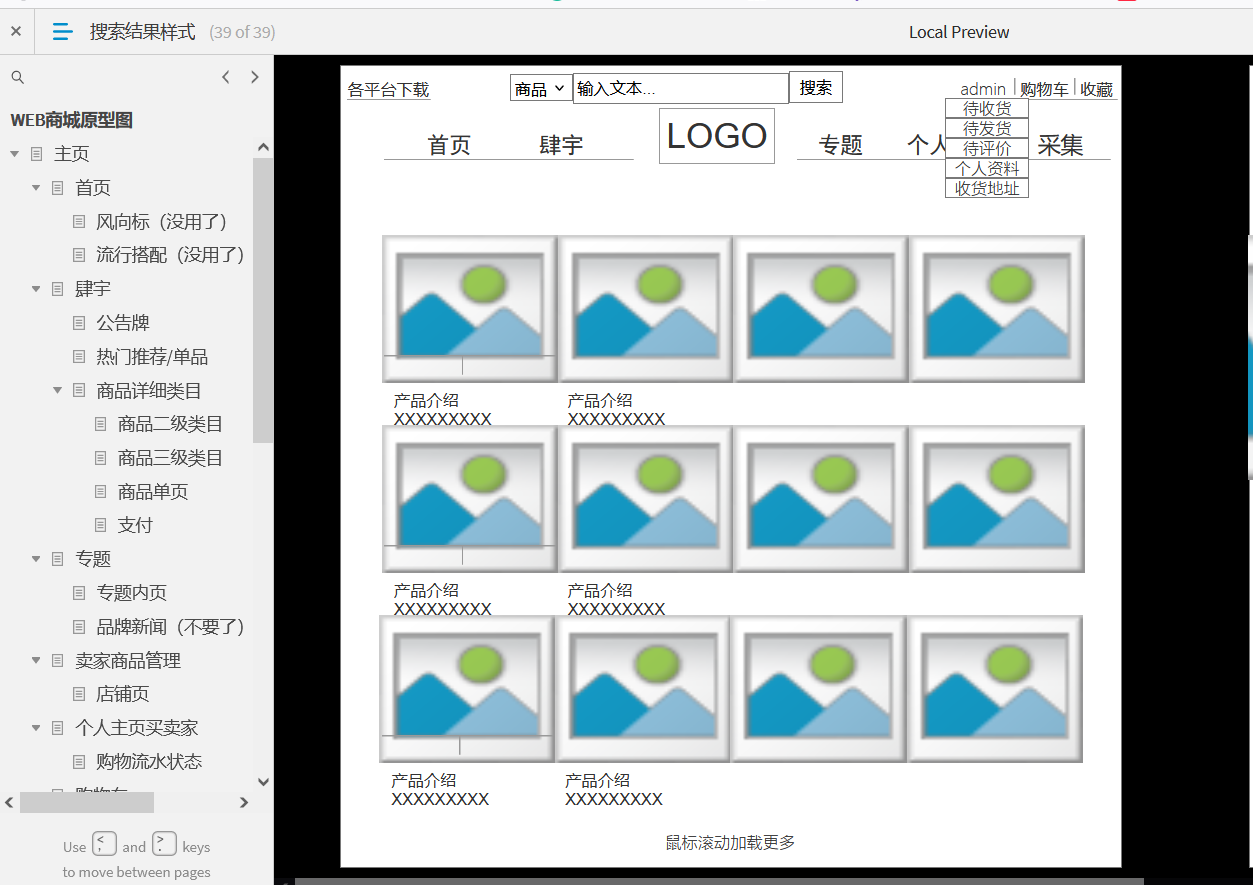Viewport: 1253px width, 885px height.
Task: Click third product thumbnail in middle row
Action: pyautogui.click(x=821, y=499)
